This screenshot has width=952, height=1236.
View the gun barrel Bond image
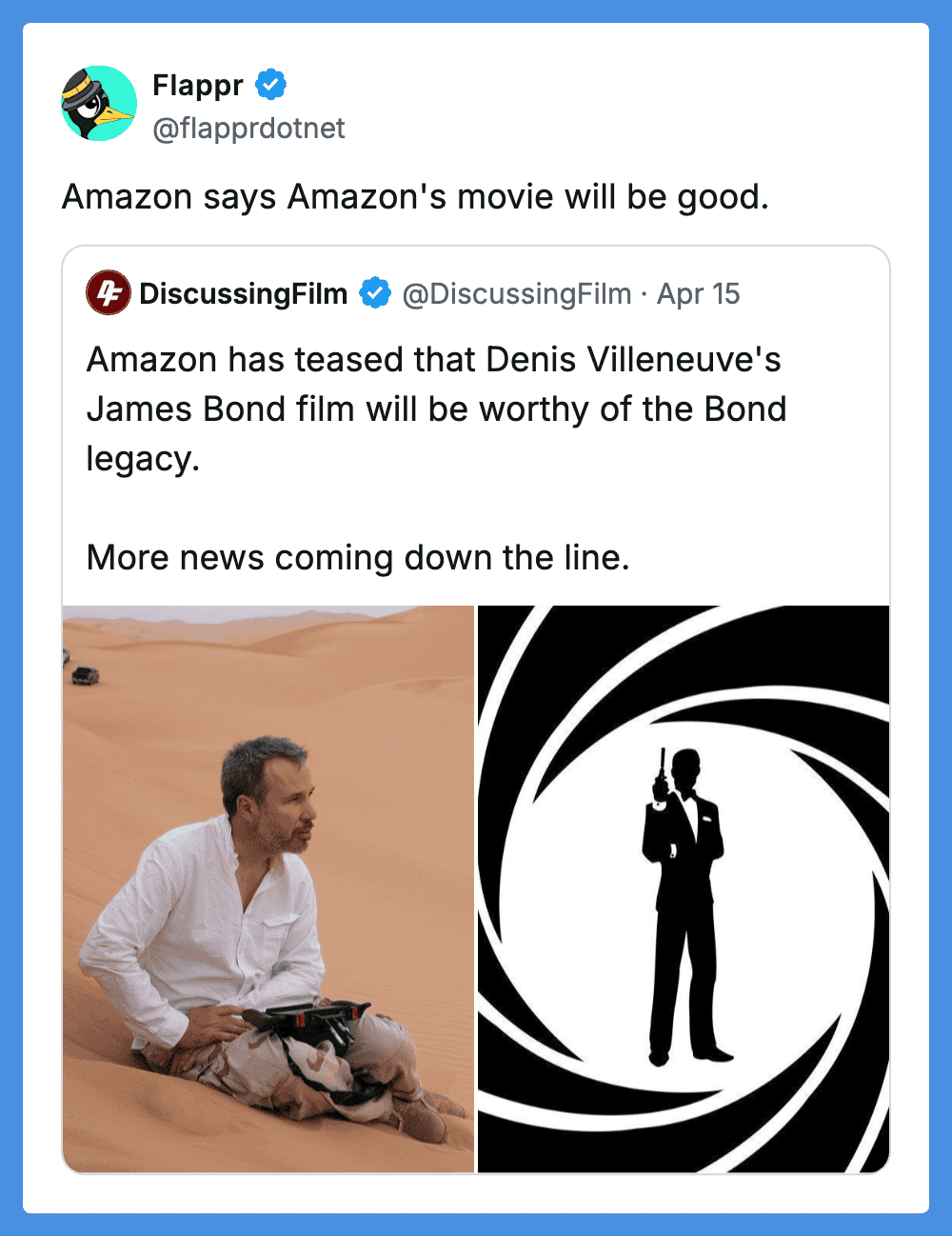point(684,888)
